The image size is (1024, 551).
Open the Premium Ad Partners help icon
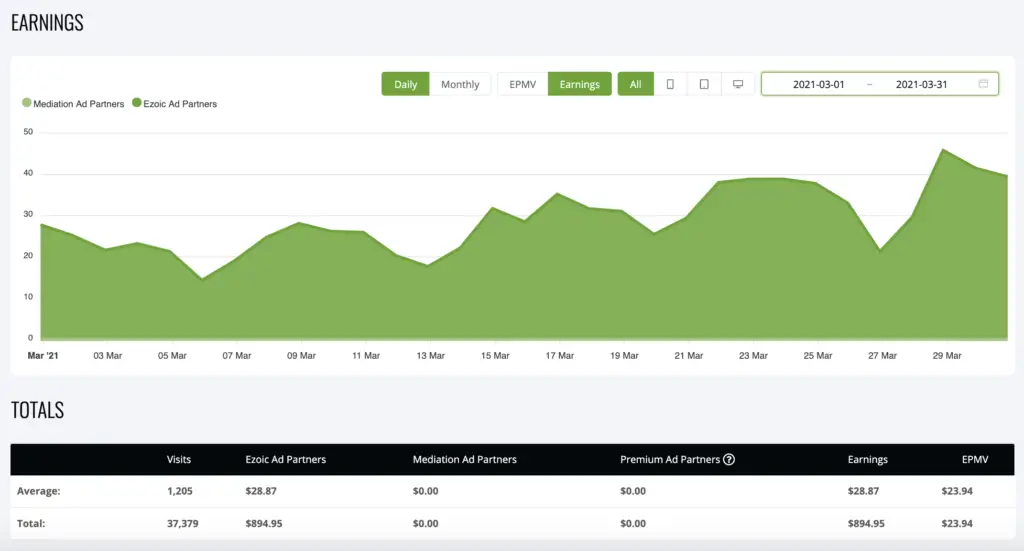[x=729, y=459]
